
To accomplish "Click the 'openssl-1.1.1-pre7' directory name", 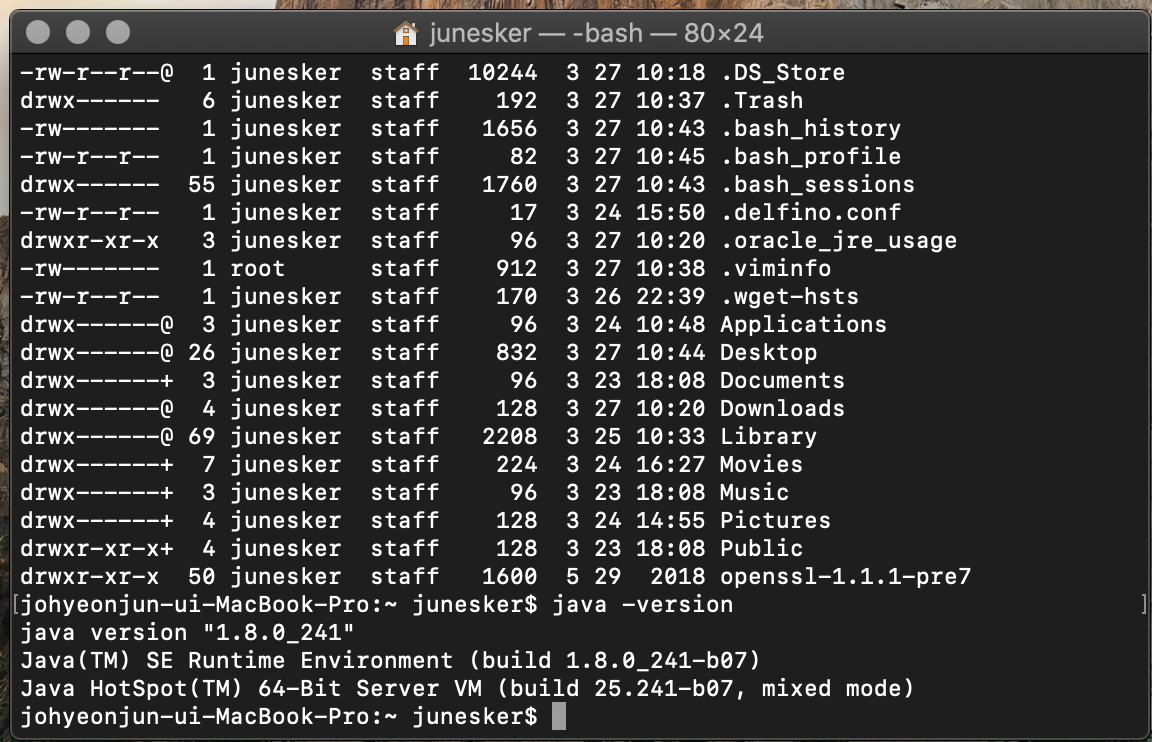I will coord(846,577).
